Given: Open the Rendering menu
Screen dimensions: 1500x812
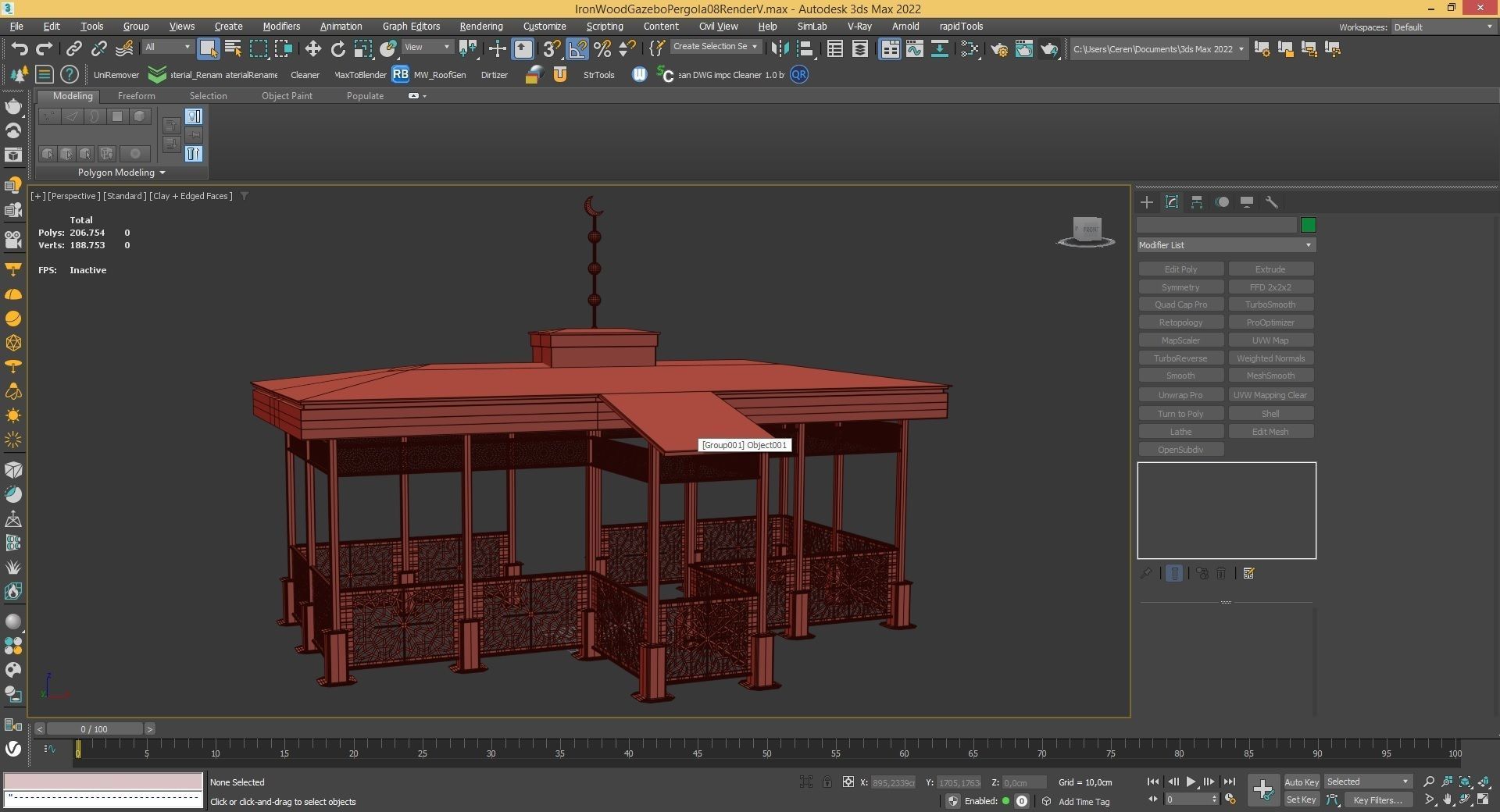Looking at the screenshot, I should (x=481, y=26).
